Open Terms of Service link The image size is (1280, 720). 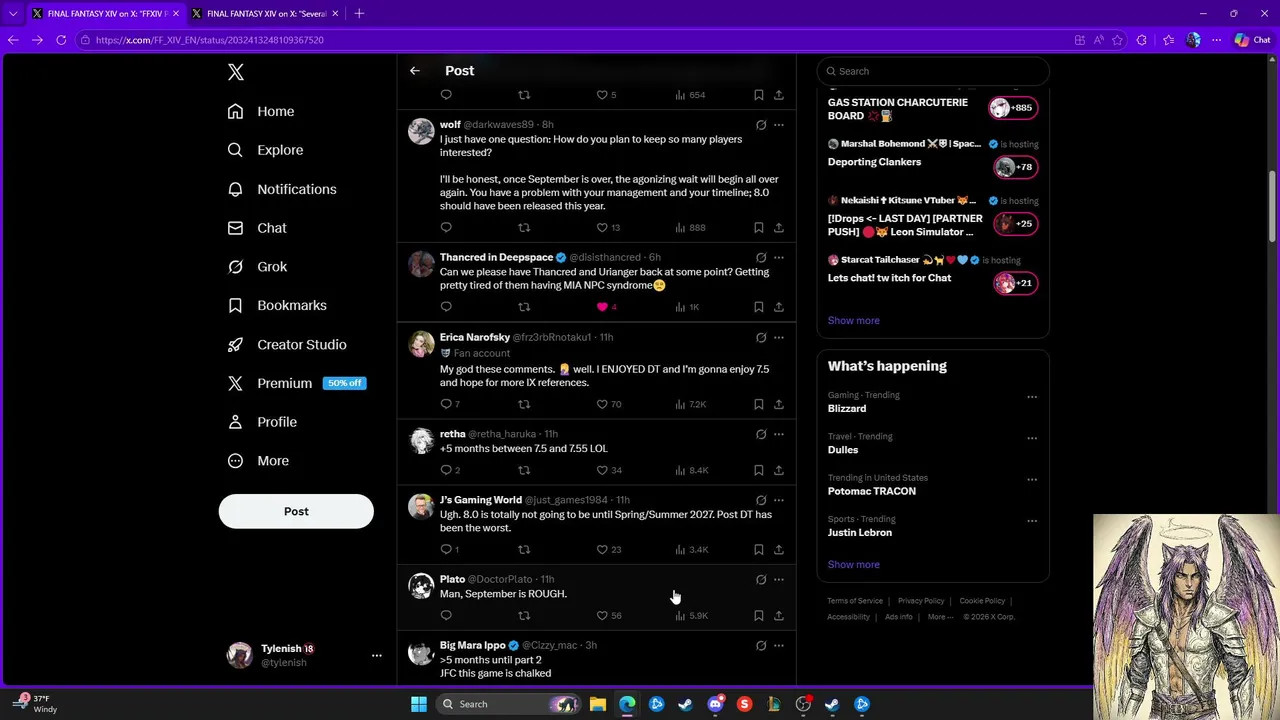click(x=855, y=601)
